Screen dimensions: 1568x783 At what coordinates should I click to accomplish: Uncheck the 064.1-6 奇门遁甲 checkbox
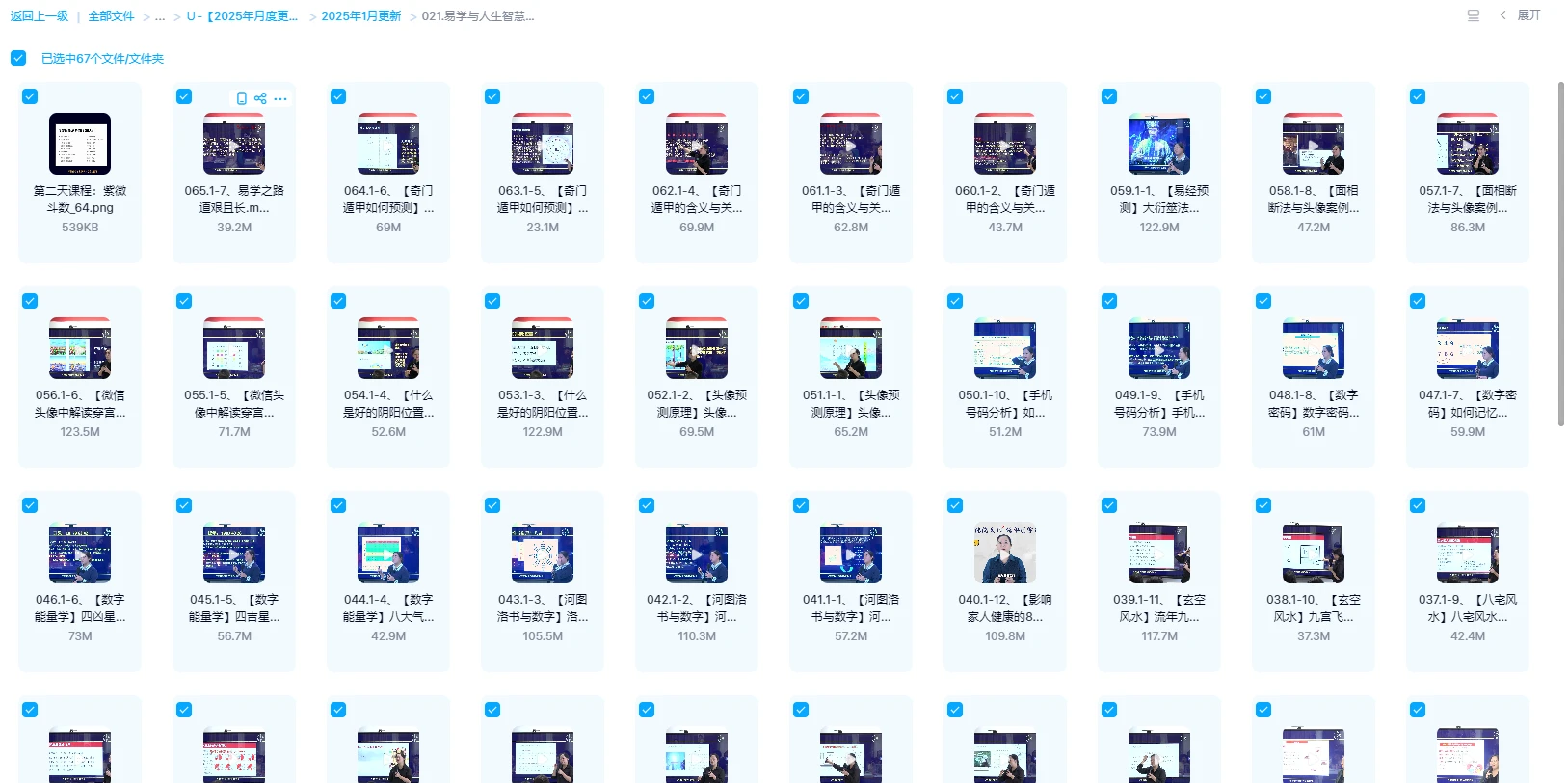point(338,96)
